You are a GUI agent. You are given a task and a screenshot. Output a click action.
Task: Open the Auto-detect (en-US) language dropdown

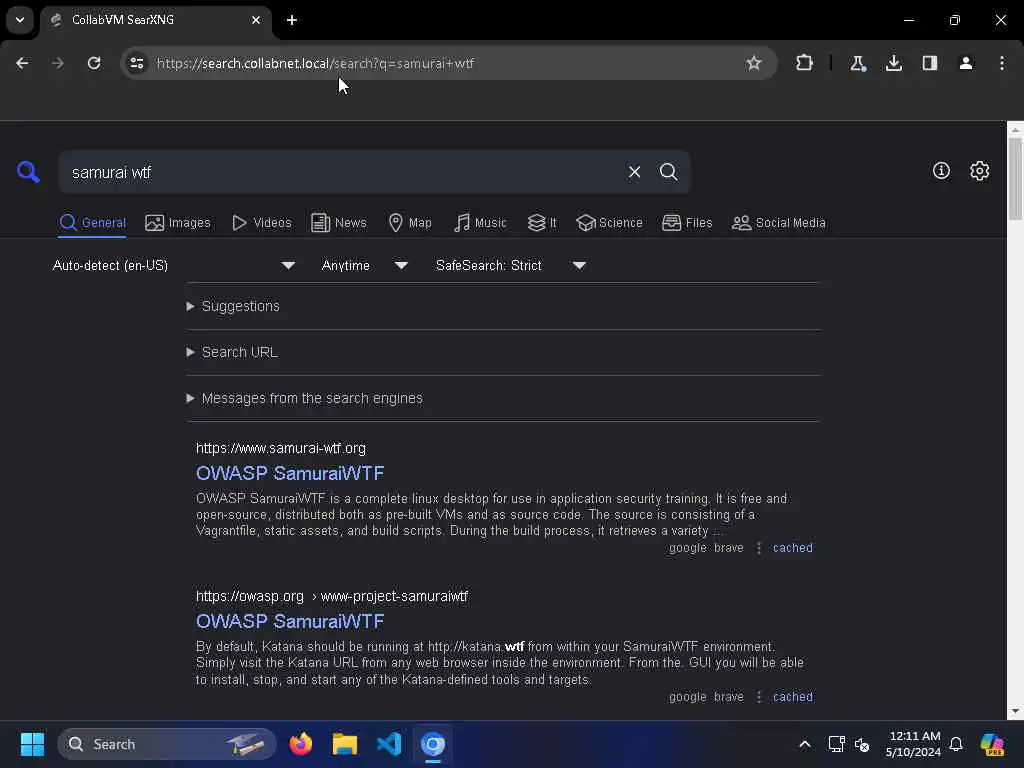click(174, 265)
